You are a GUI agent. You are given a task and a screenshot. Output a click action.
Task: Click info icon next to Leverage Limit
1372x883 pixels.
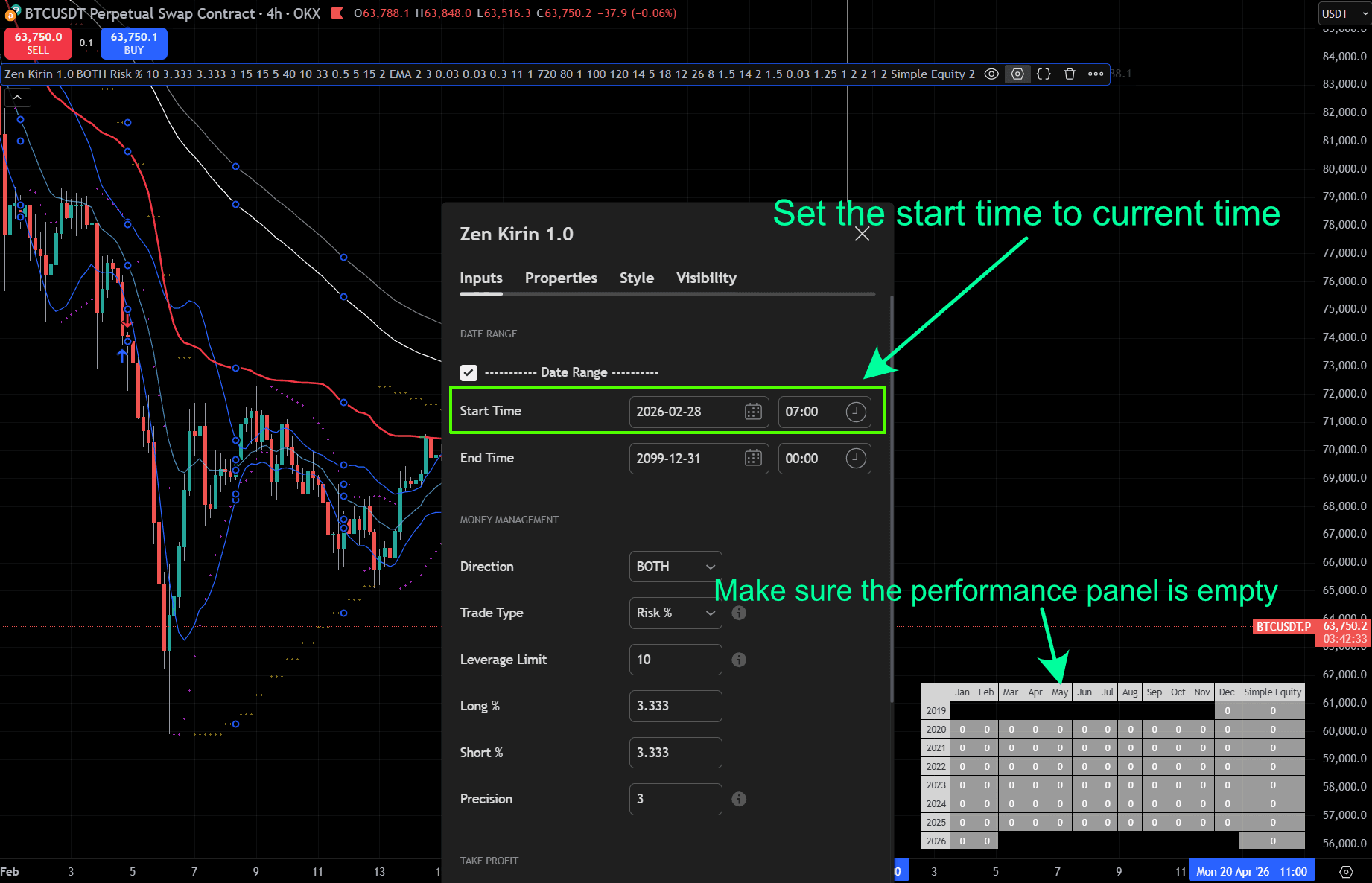coord(739,660)
